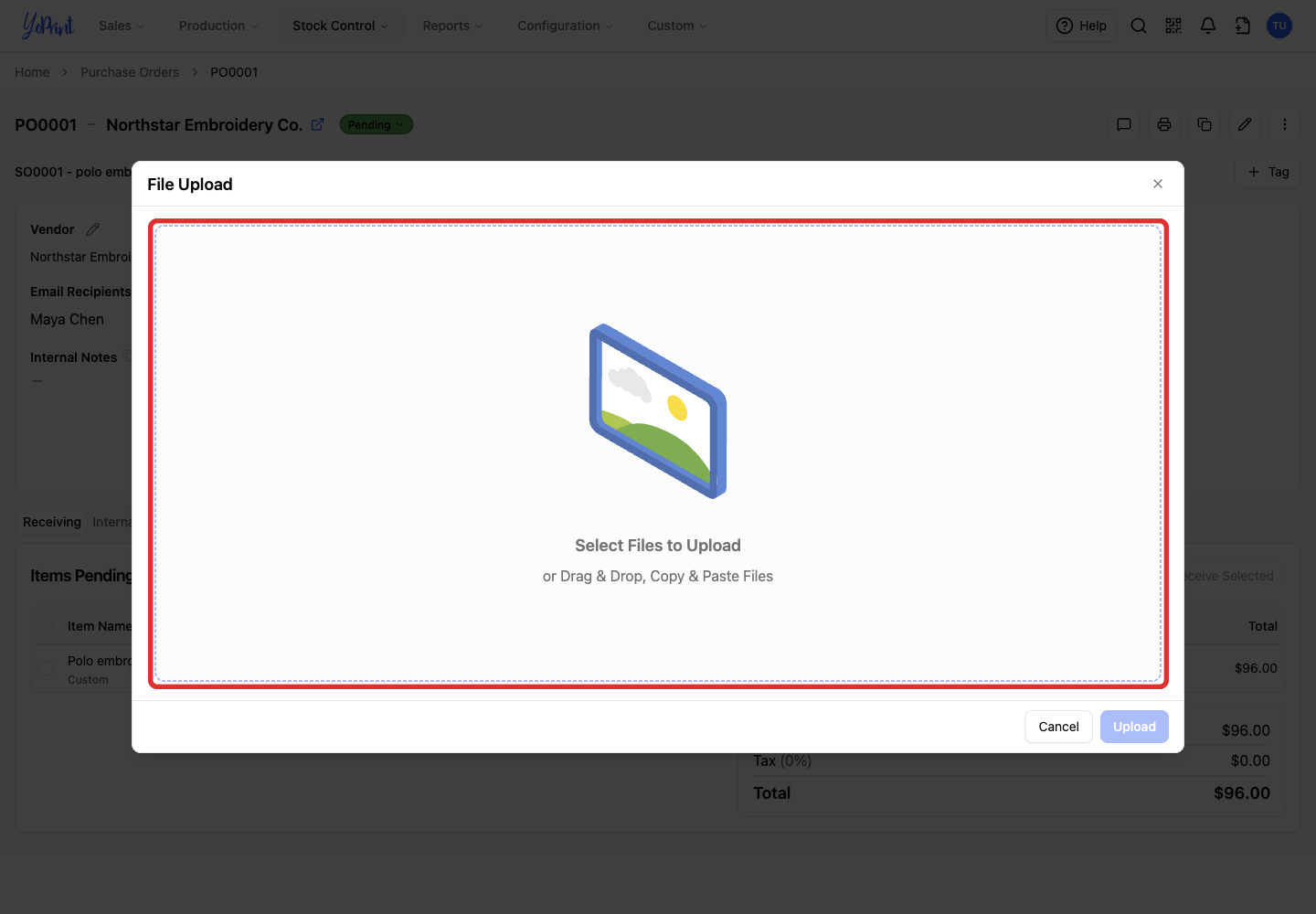Click the document icon beside the bell
Viewport: 1316px width, 914px height.
coord(1243,26)
